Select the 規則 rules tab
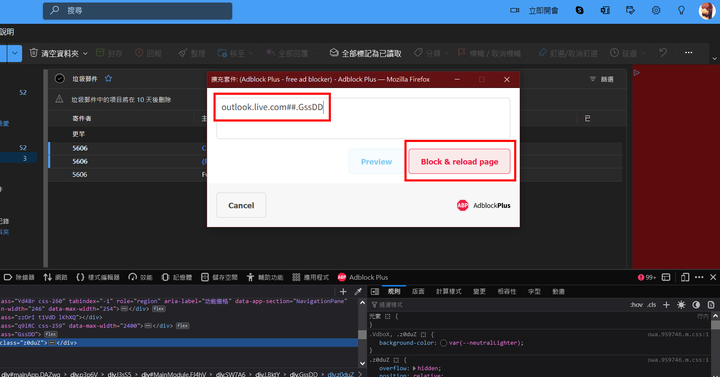720x377 pixels. tap(394, 292)
